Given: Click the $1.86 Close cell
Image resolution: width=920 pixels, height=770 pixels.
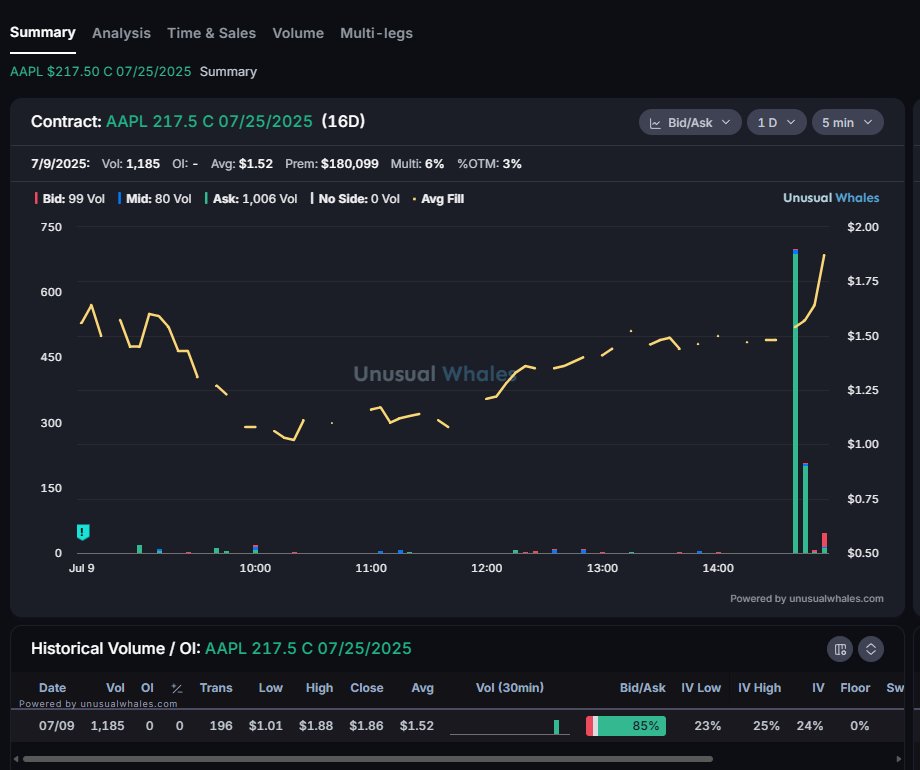Looking at the screenshot, I should click(x=366, y=726).
